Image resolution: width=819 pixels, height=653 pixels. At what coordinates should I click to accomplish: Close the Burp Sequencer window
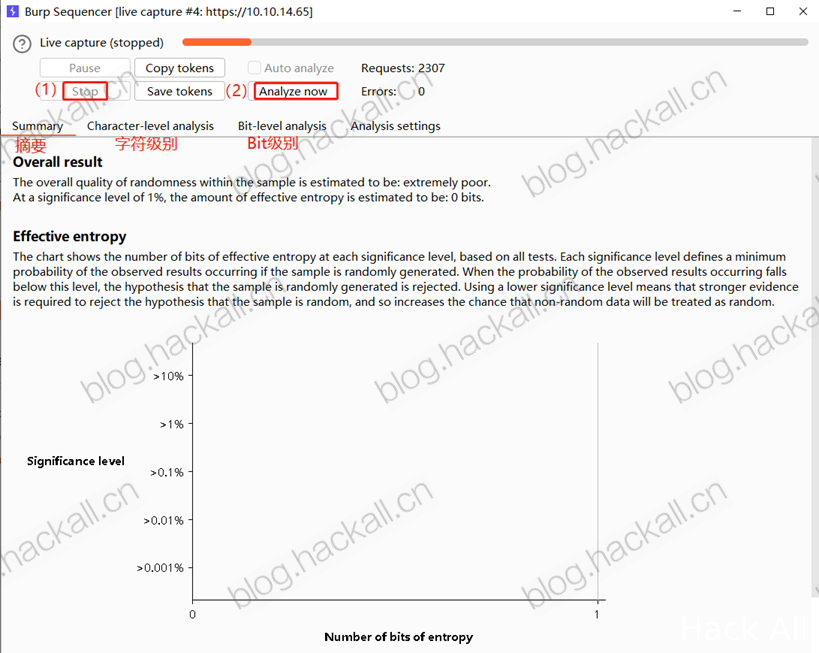click(x=803, y=11)
